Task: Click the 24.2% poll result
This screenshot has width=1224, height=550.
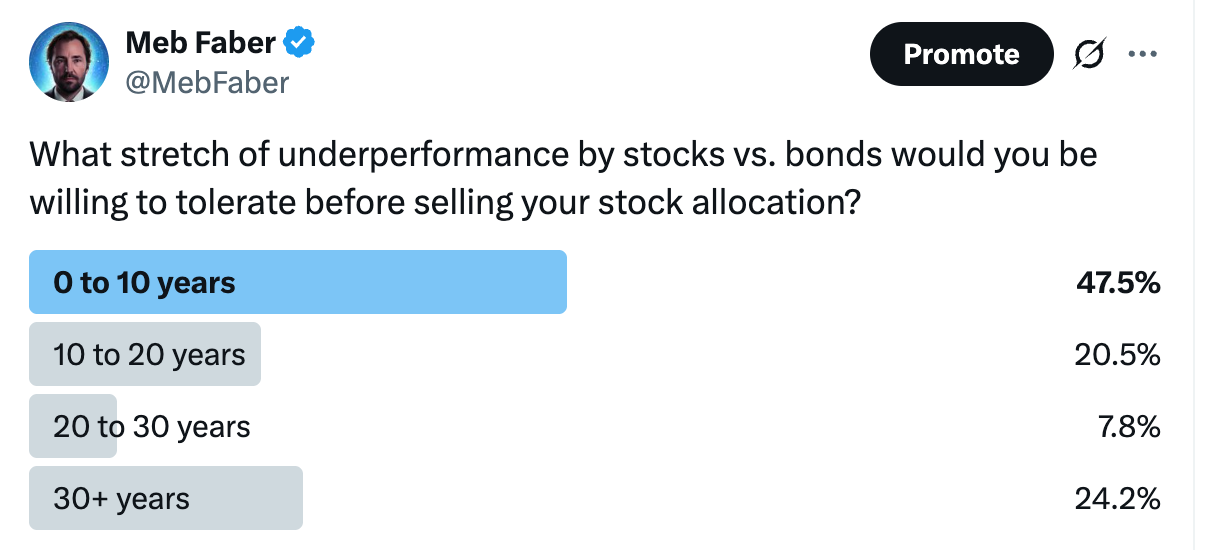Action: click(1118, 499)
